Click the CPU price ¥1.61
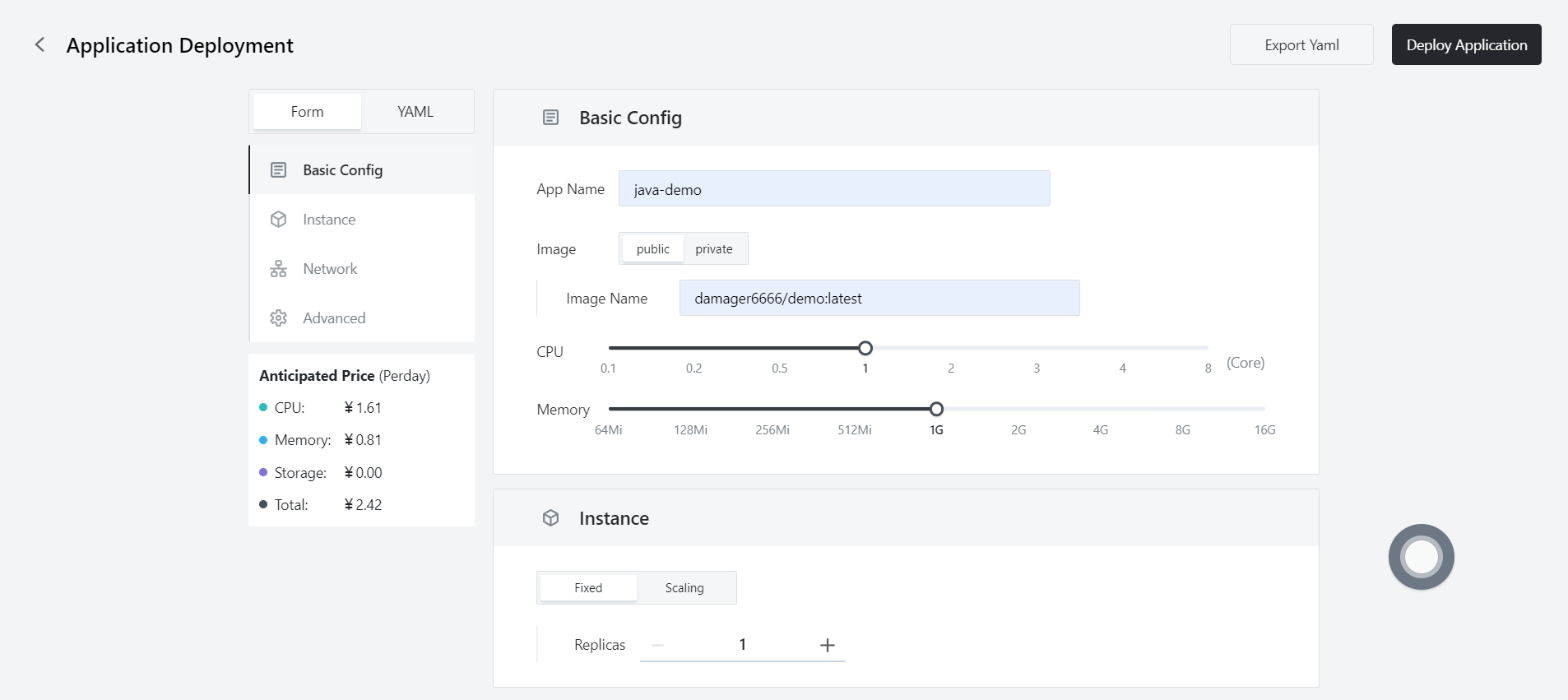 pos(363,408)
